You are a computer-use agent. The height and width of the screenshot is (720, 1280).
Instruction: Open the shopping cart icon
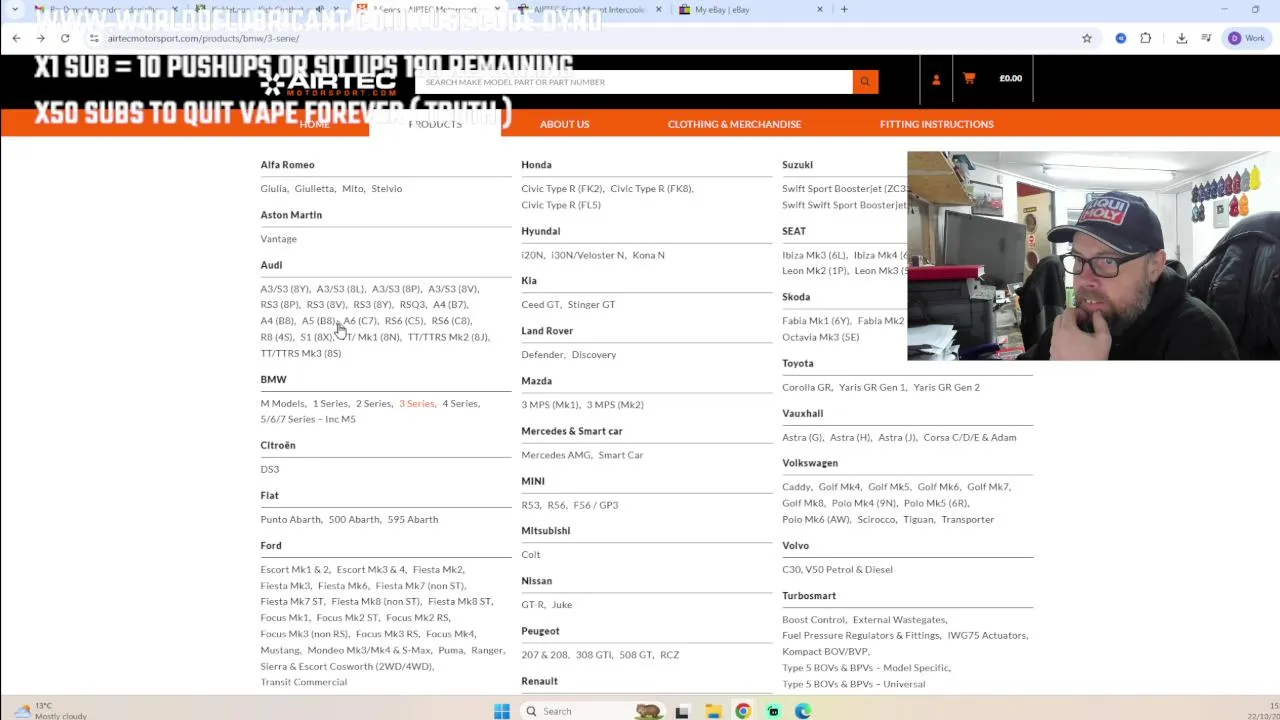click(x=969, y=78)
